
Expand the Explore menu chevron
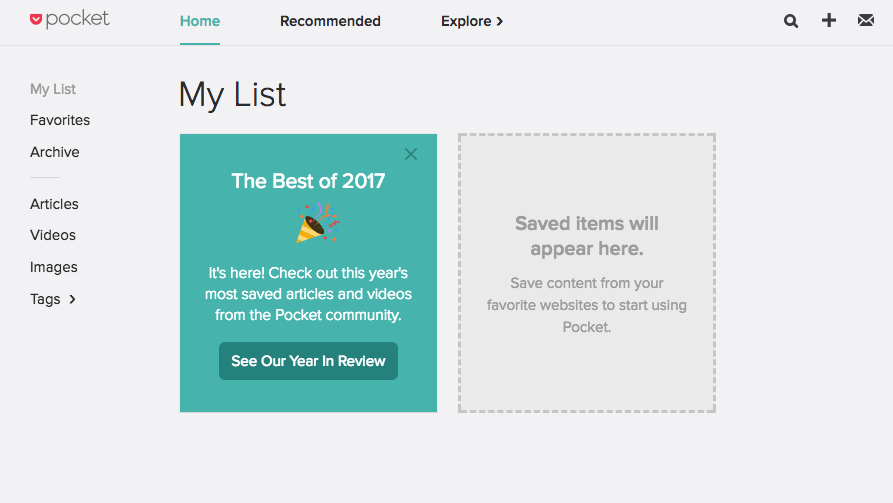pyautogui.click(x=500, y=21)
